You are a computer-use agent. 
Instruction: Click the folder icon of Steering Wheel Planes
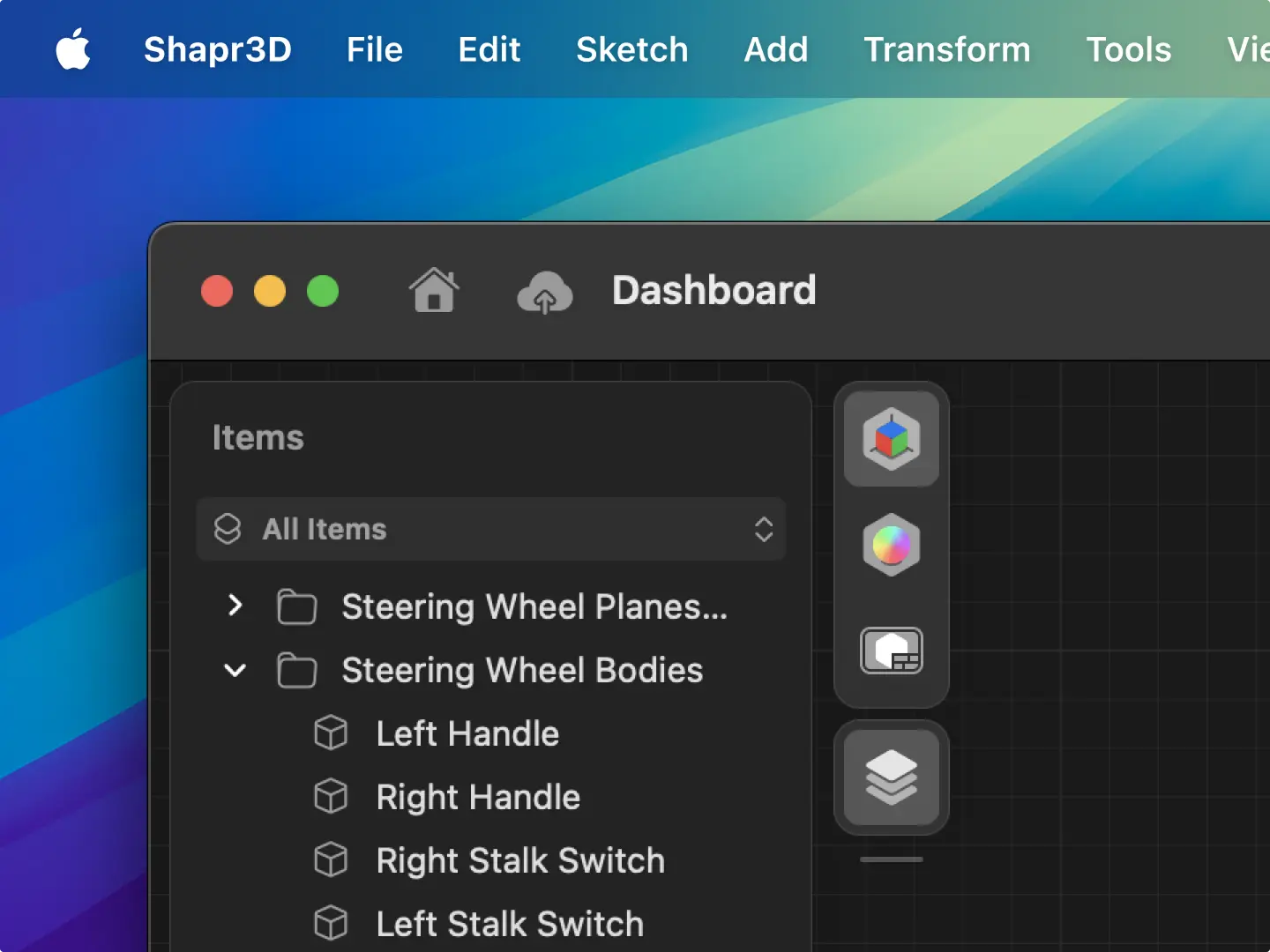[296, 606]
